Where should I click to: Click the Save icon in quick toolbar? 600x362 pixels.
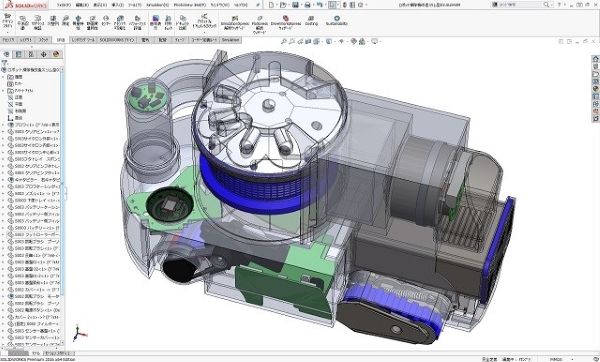pos(295,5)
